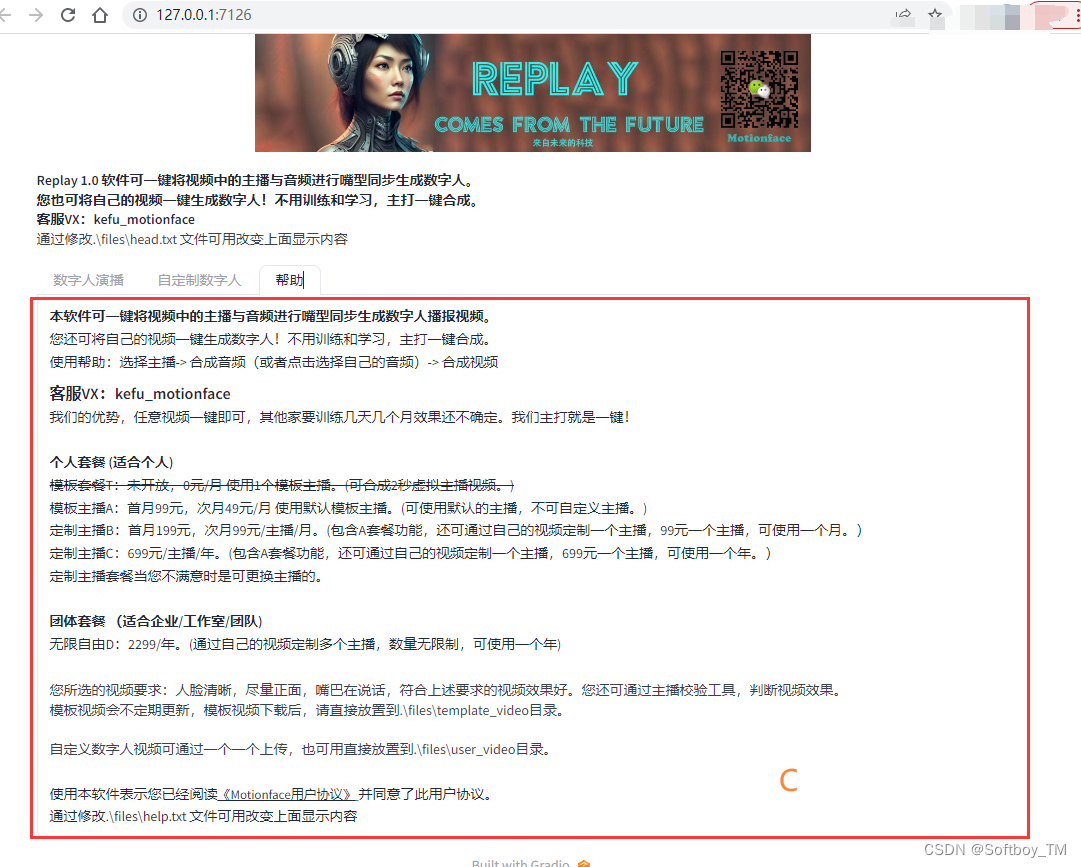1081x867 pixels.
Task: Click the QR code in the banner
Action: (x=759, y=90)
